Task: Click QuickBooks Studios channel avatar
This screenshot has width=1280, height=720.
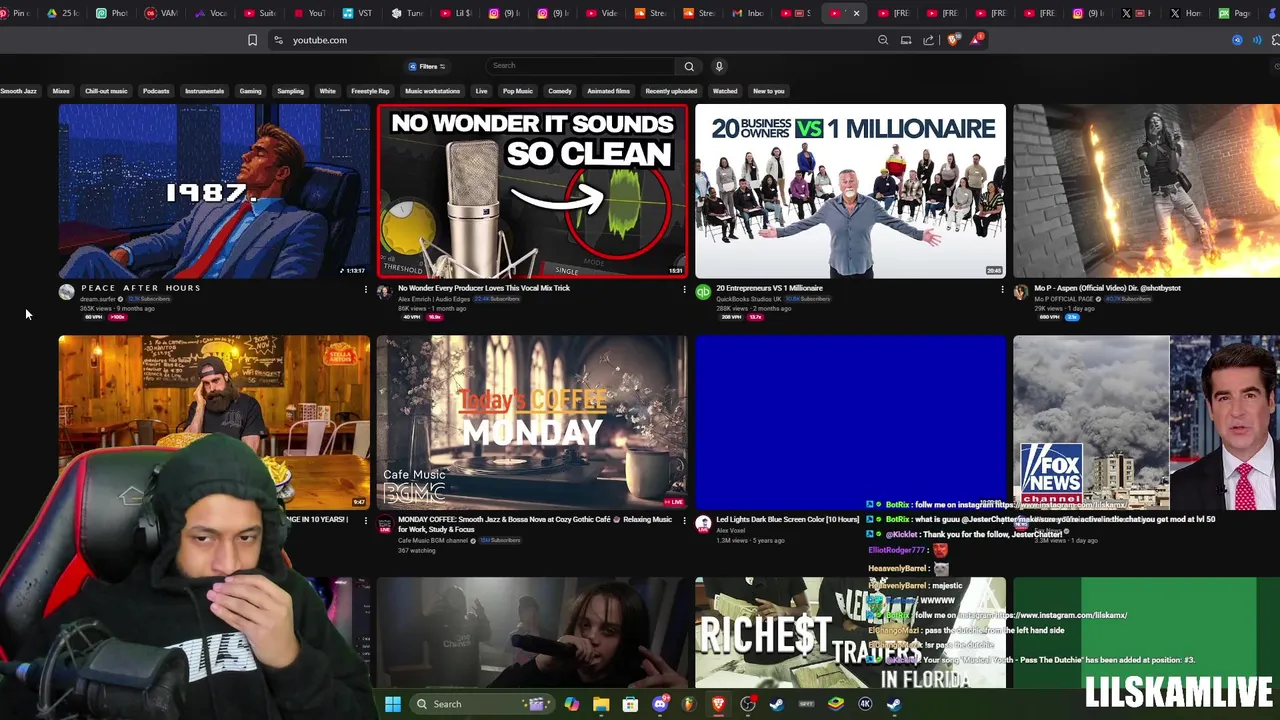Action: click(703, 292)
